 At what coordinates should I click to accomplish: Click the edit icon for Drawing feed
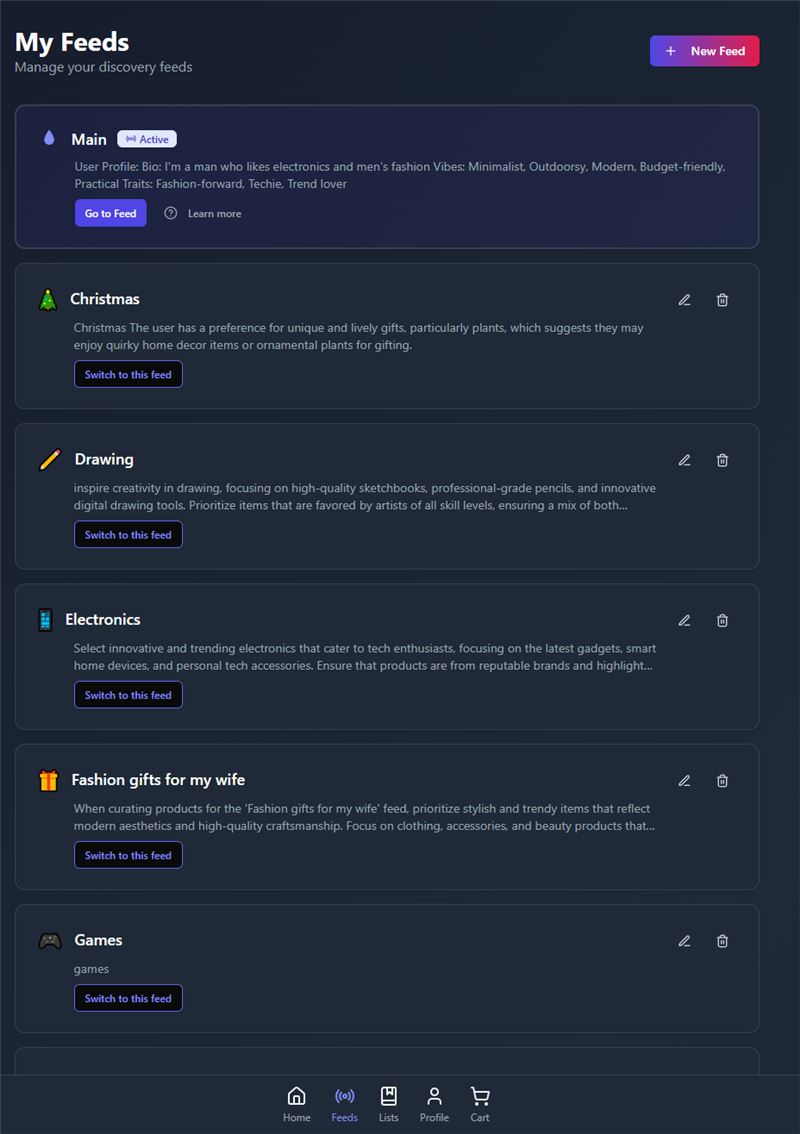pyautogui.click(x=684, y=460)
